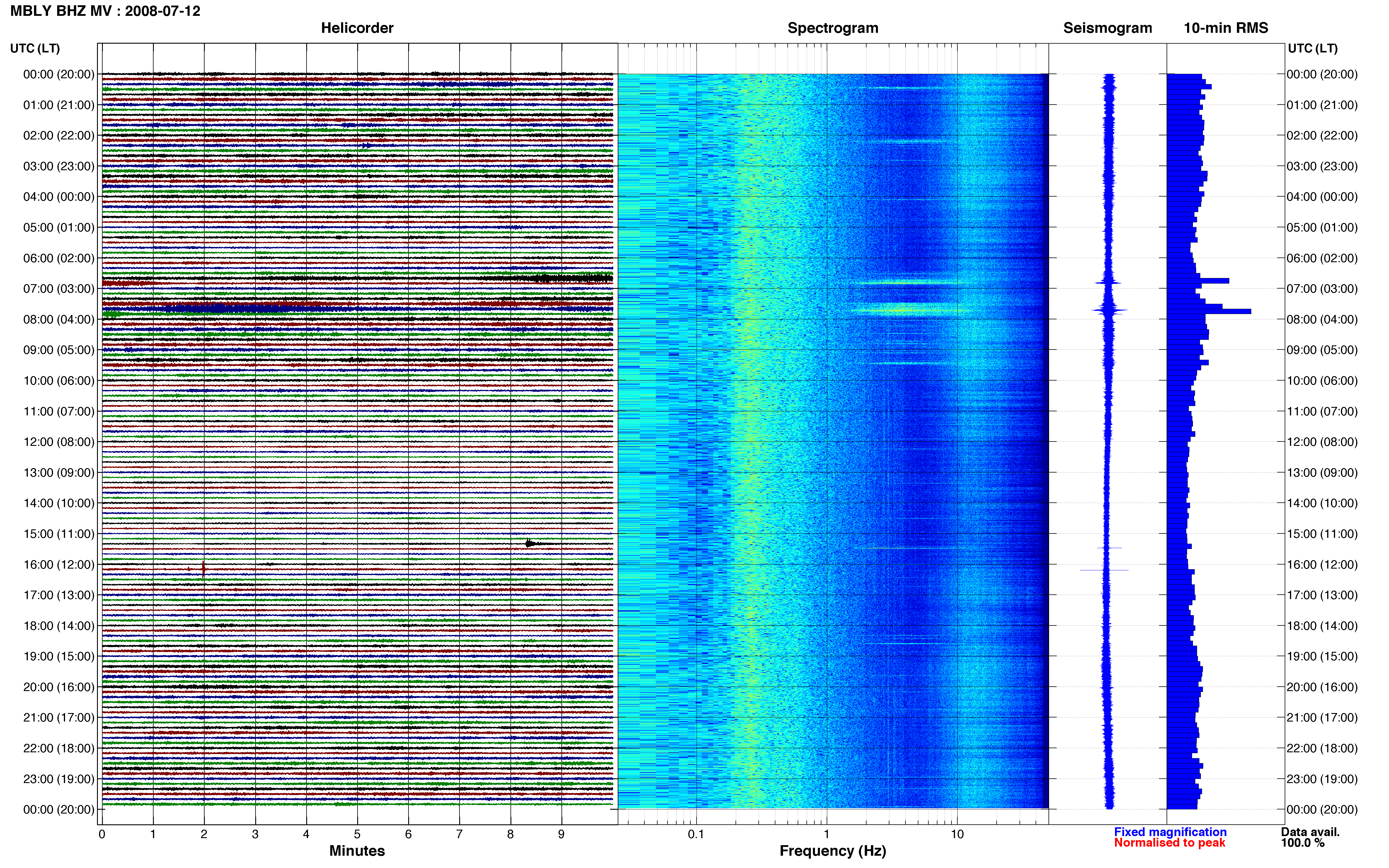The image size is (1389, 868).
Task: Click the '10-min RMS' panel heading
Action: 1225,28
